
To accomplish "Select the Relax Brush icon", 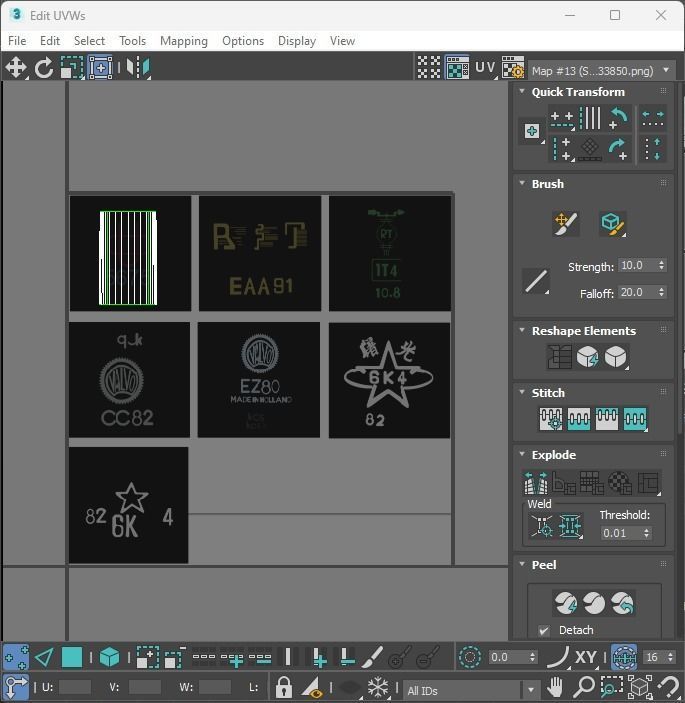I will [612, 223].
